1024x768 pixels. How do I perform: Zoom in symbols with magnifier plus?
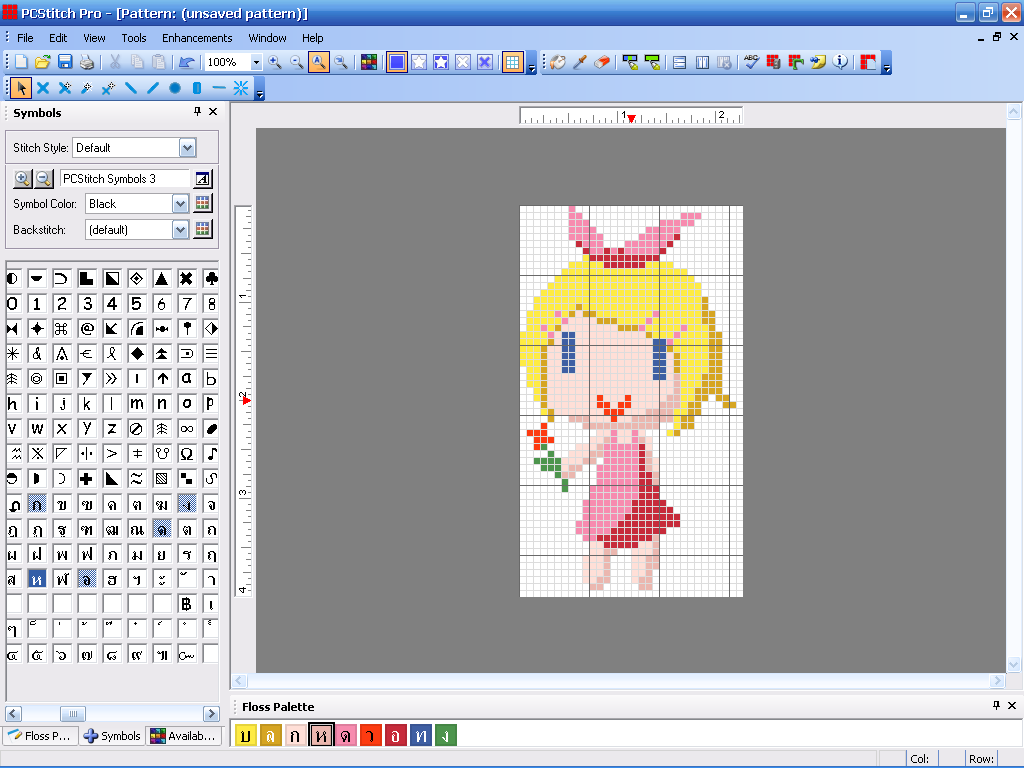(23, 179)
